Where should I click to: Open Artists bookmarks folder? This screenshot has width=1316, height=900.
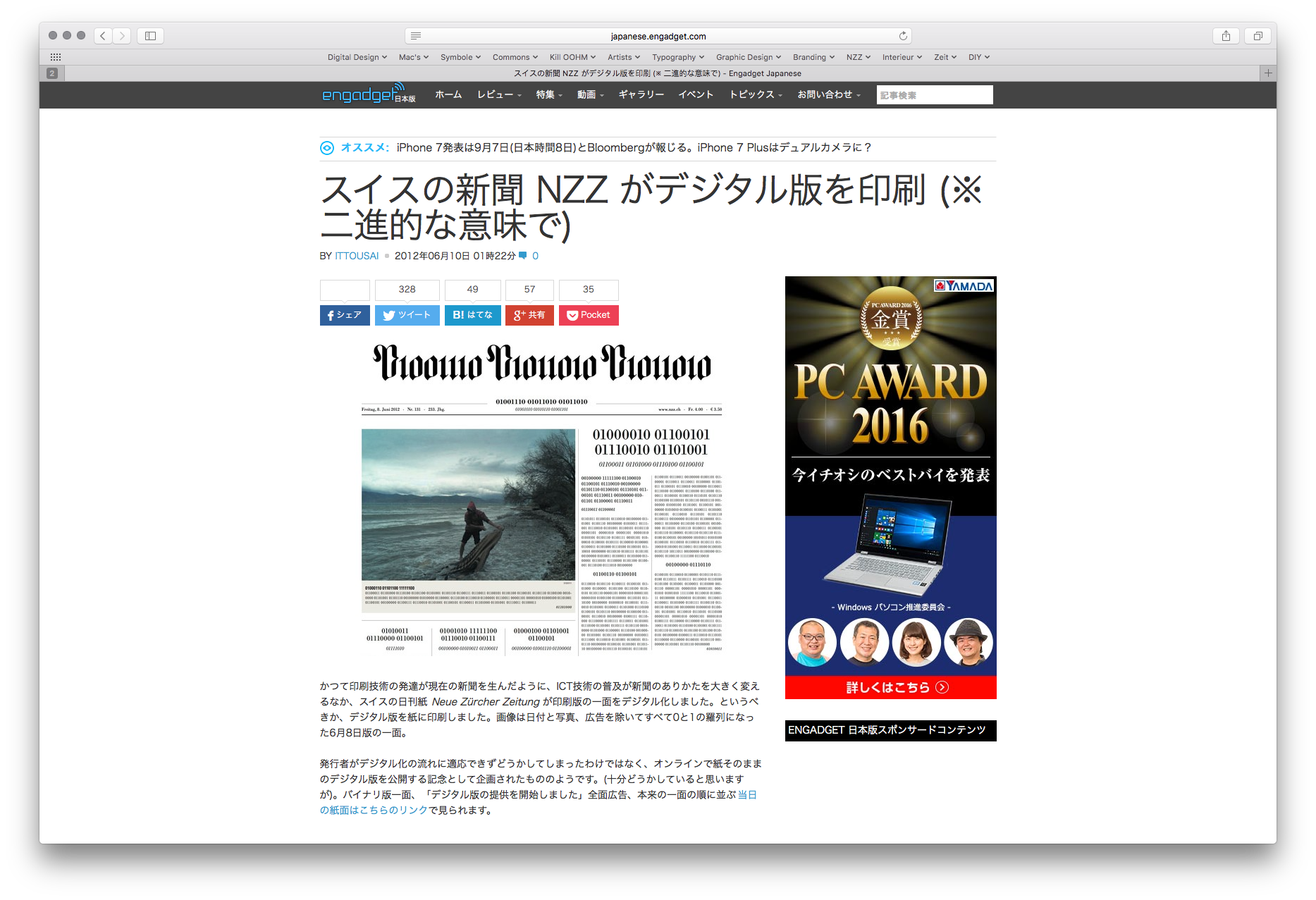click(624, 57)
